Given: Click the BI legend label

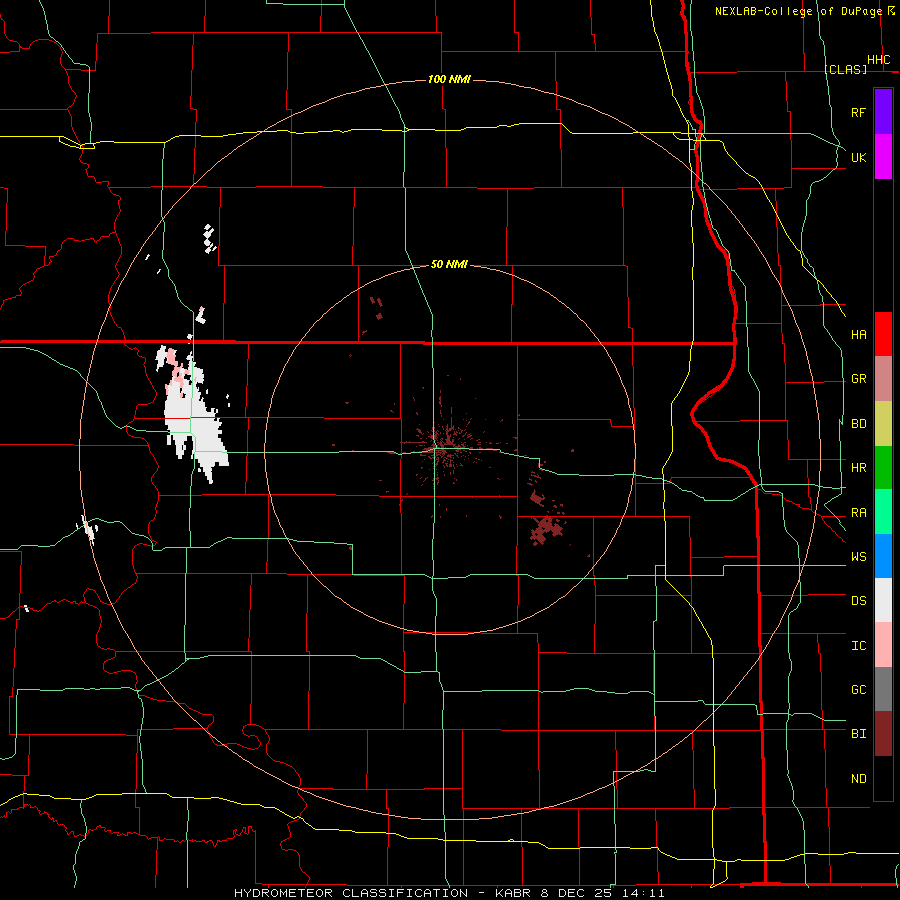Looking at the screenshot, I should (858, 734).
